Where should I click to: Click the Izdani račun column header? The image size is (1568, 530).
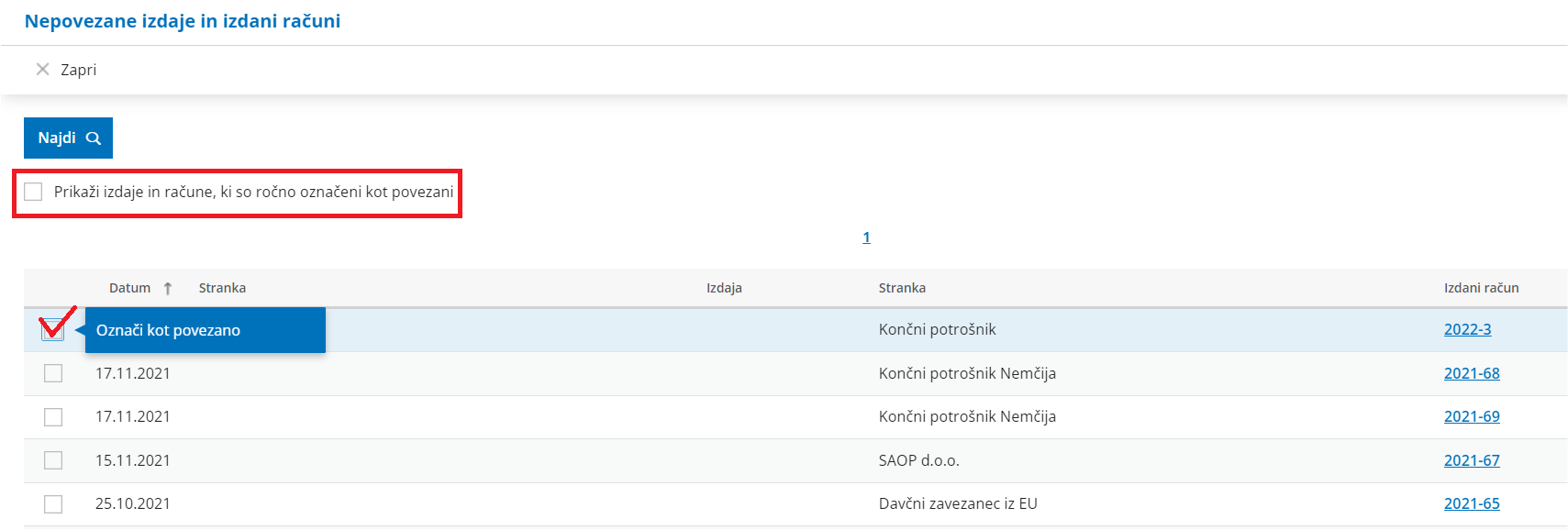[x=1481, y=288]
